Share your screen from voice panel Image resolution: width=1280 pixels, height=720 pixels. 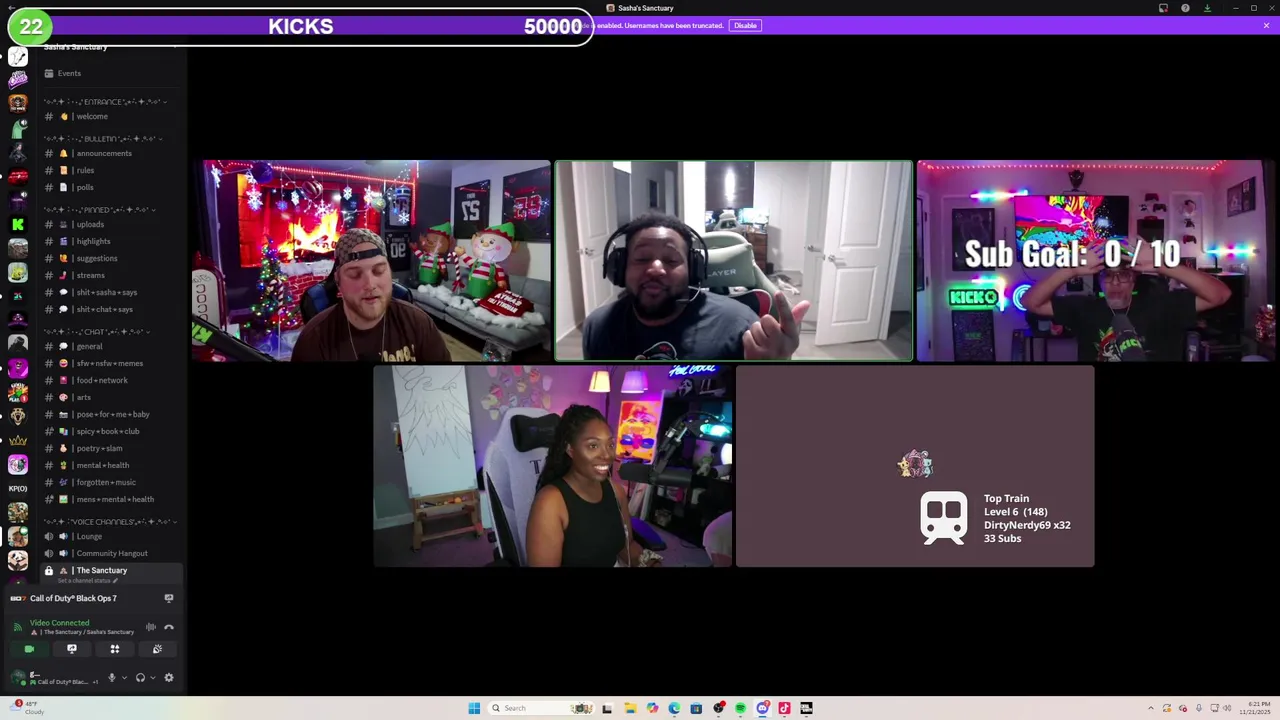pyautogui.click(x=72, y=649)
